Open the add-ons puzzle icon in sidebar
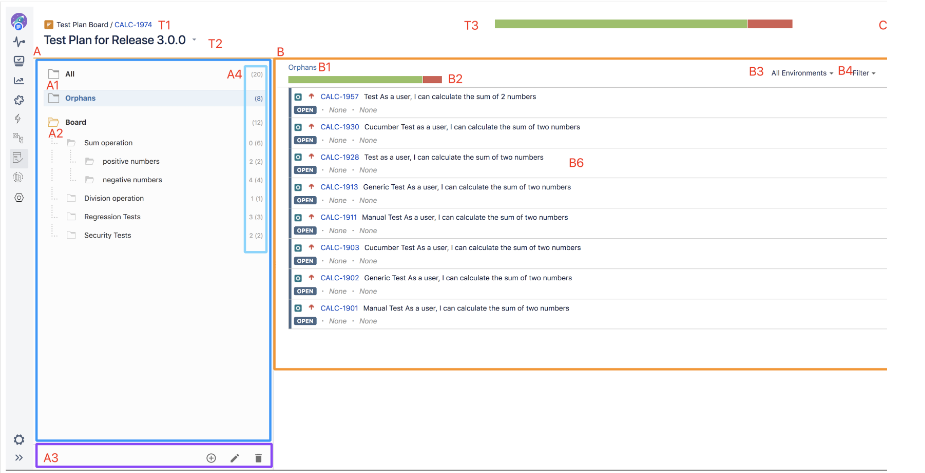The image size is (925, 473). pos(19,100)
